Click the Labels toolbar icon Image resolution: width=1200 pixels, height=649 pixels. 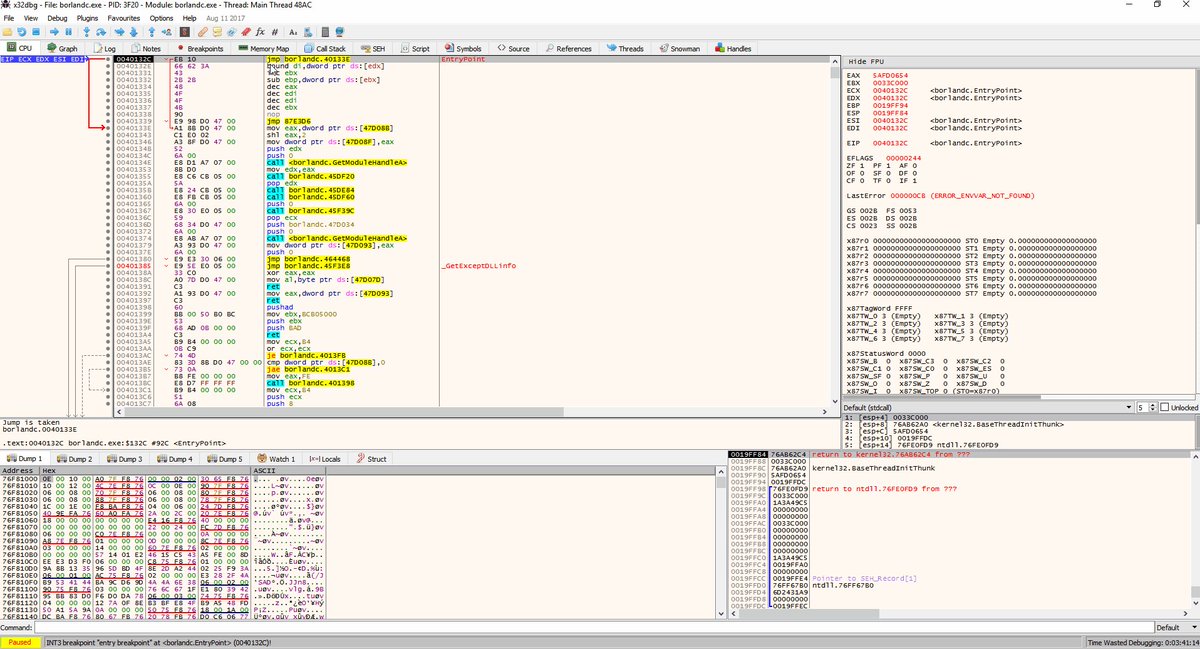pyautogui.click(x=231, y=32)
